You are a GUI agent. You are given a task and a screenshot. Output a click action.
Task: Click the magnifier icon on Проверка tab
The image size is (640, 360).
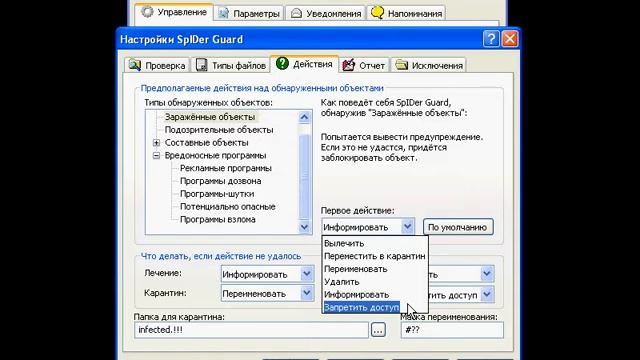coord(135,65)
